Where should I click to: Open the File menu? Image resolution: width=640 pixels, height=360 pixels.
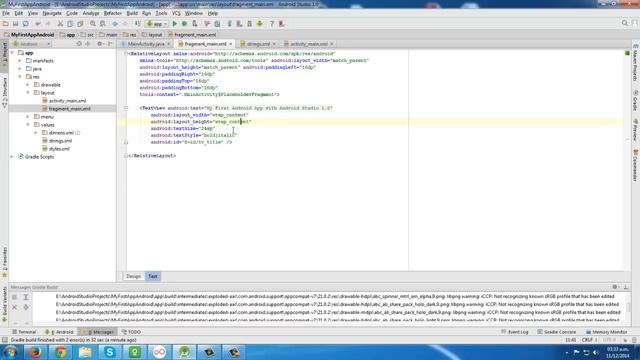(6, 13)
